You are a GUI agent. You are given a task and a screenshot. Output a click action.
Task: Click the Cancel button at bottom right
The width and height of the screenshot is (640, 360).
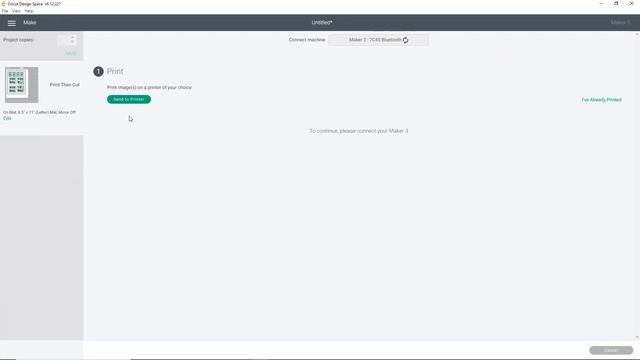point(611,350)
